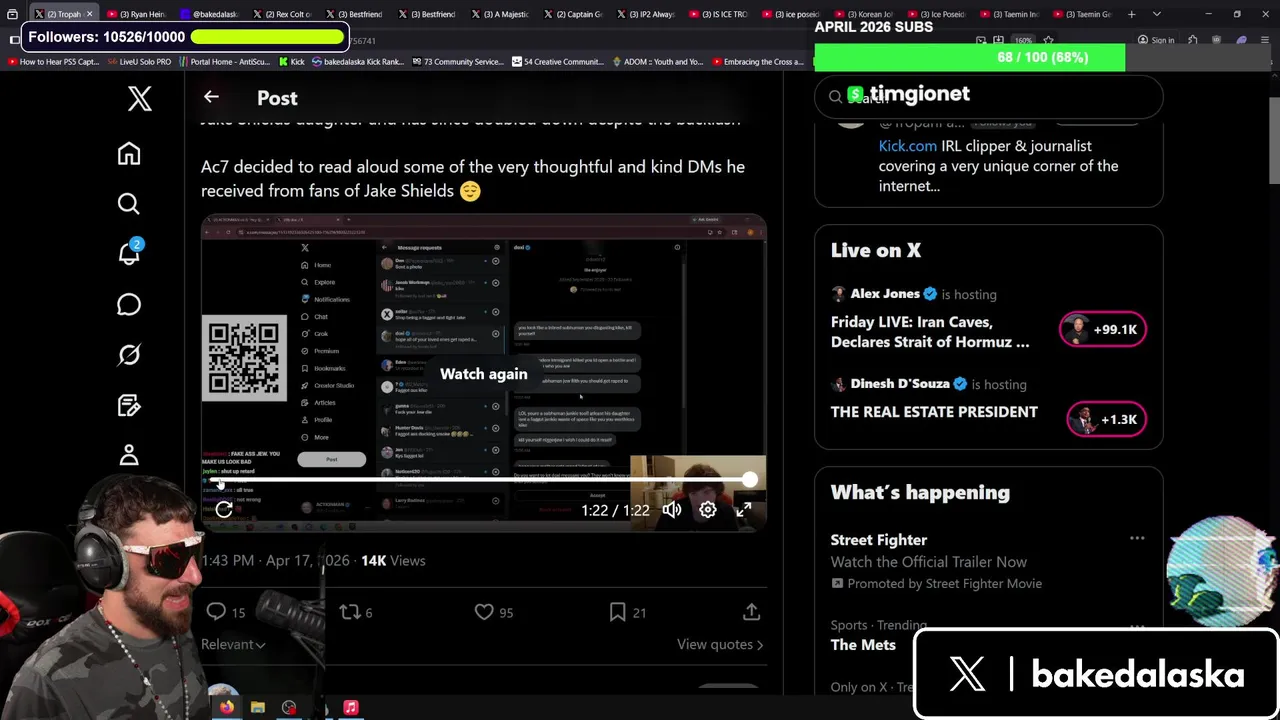This screenshot has height=720, width=1280.
Task: Switch to A Majestic browser tab
Action: point(501,14)
